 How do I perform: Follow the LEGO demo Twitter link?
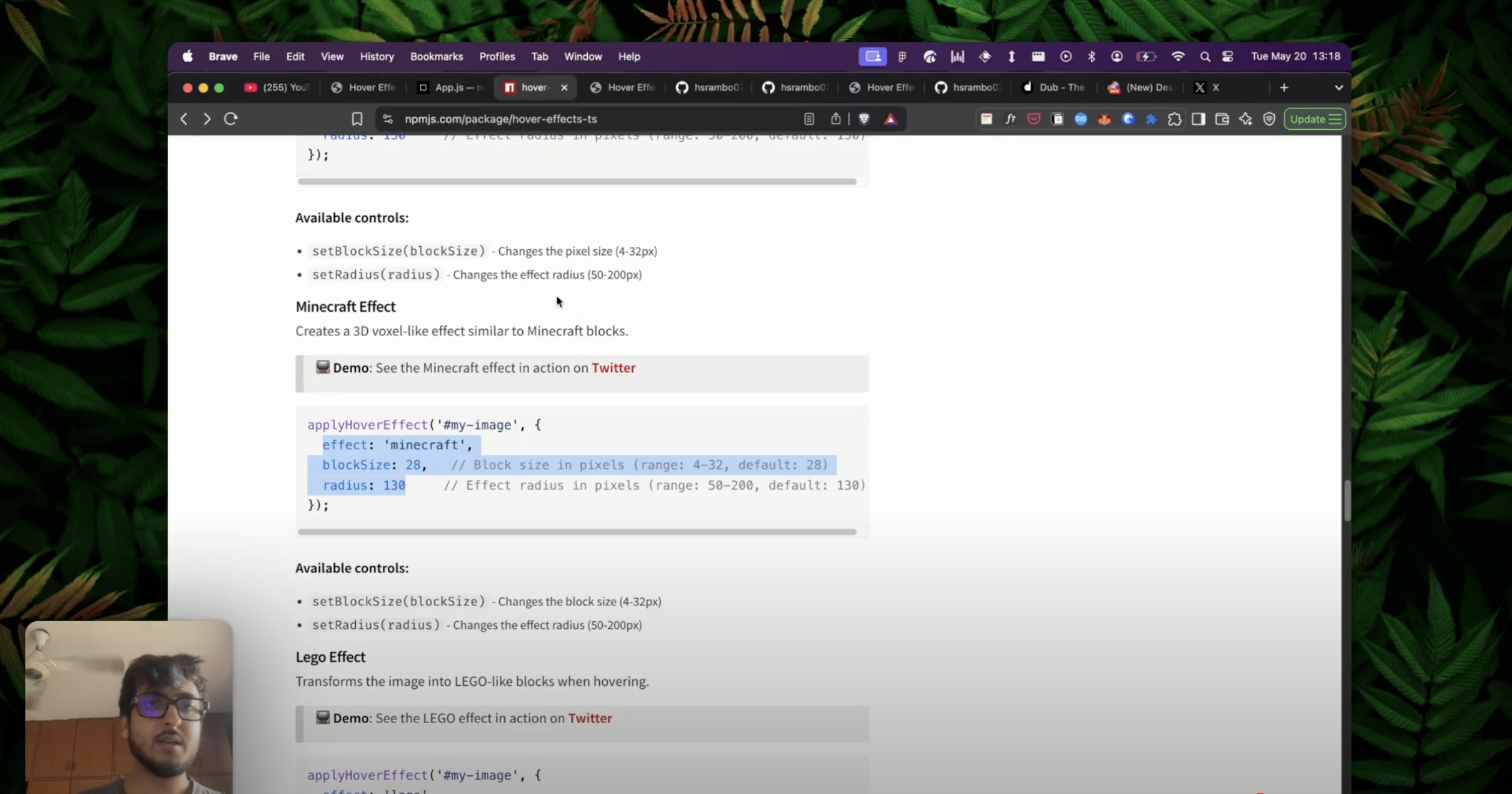coord(590,718)
